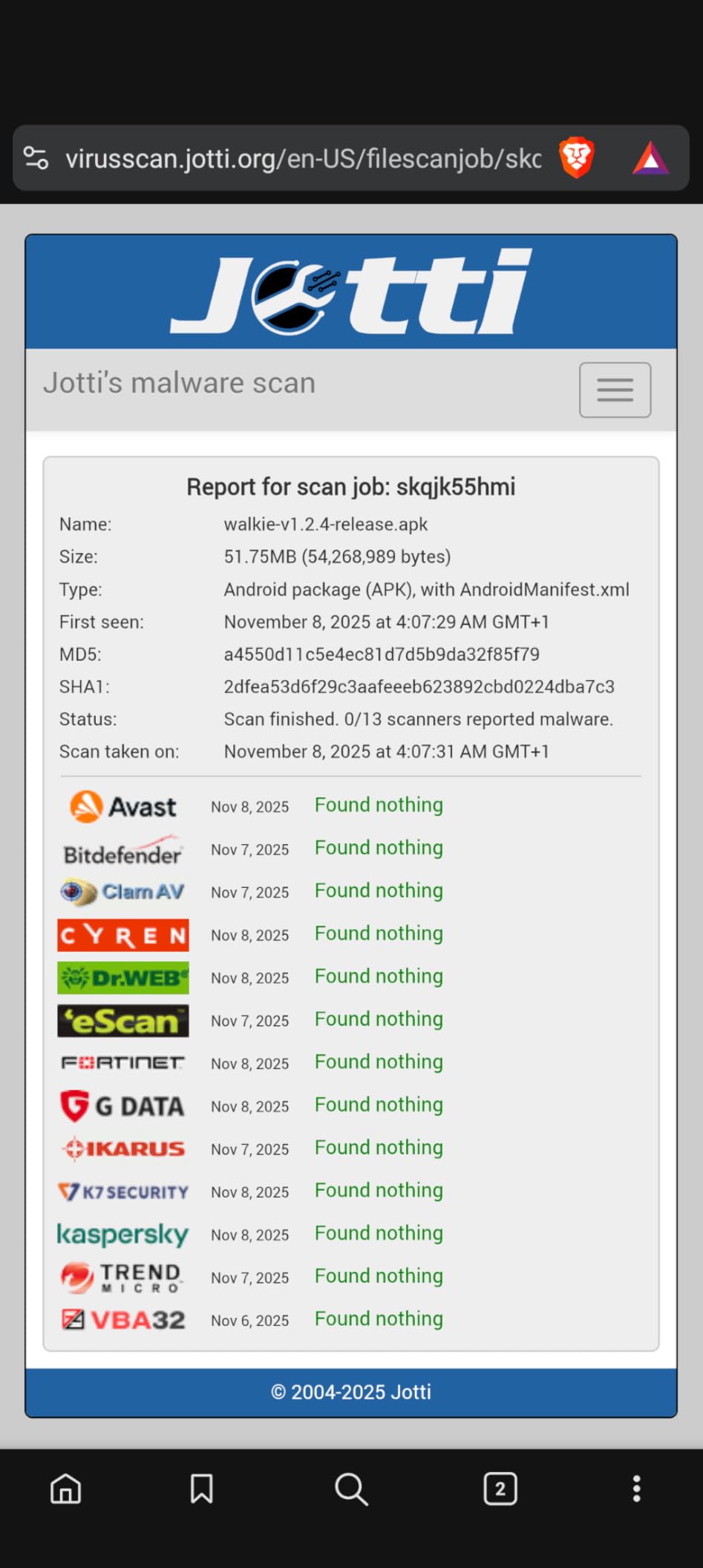Open the tab switcher showing 2 tabs
Viewport: 703px width, 1568px height.
(x=500, y=1488)
